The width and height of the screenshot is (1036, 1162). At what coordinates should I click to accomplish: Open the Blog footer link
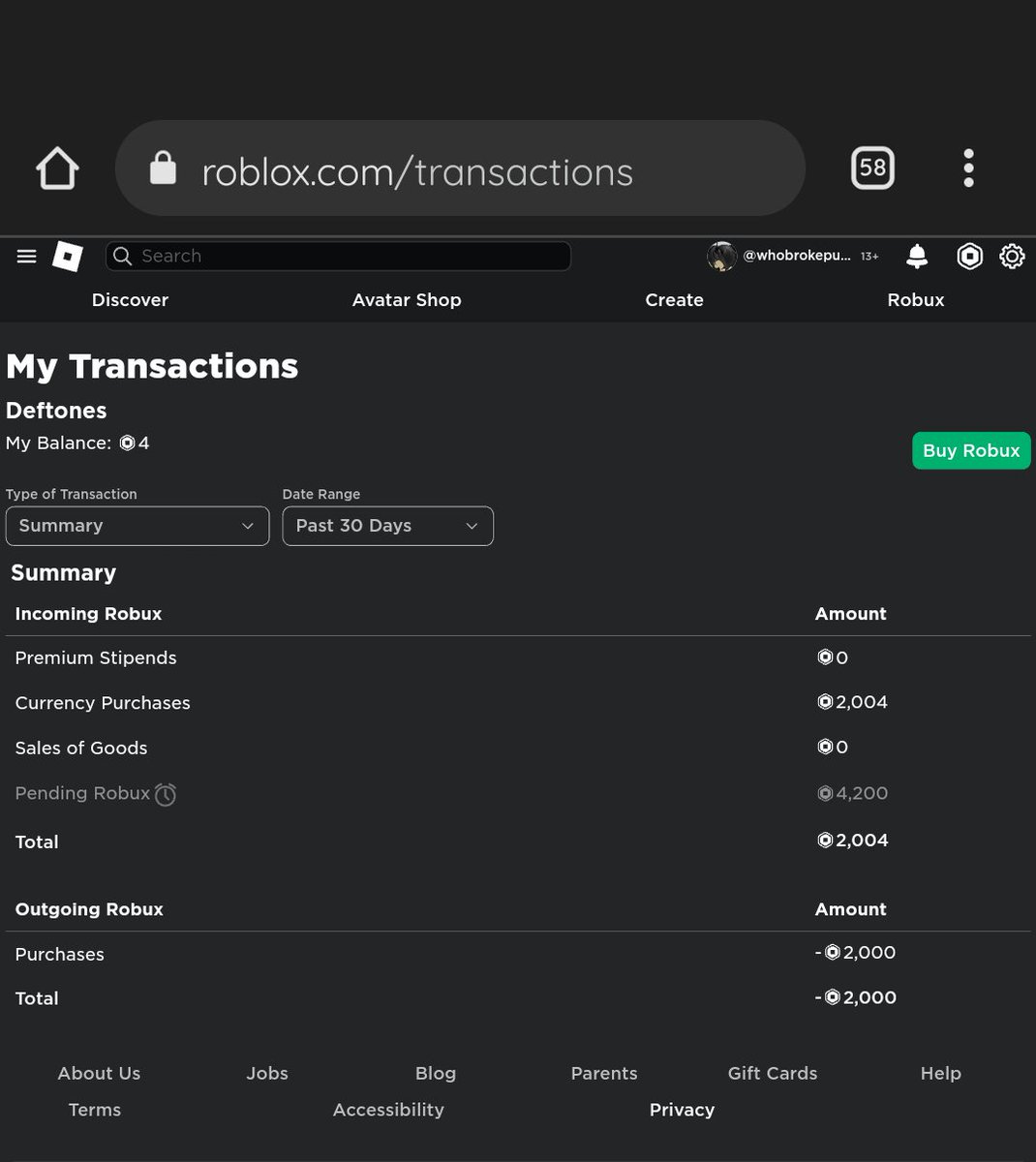436,1073
